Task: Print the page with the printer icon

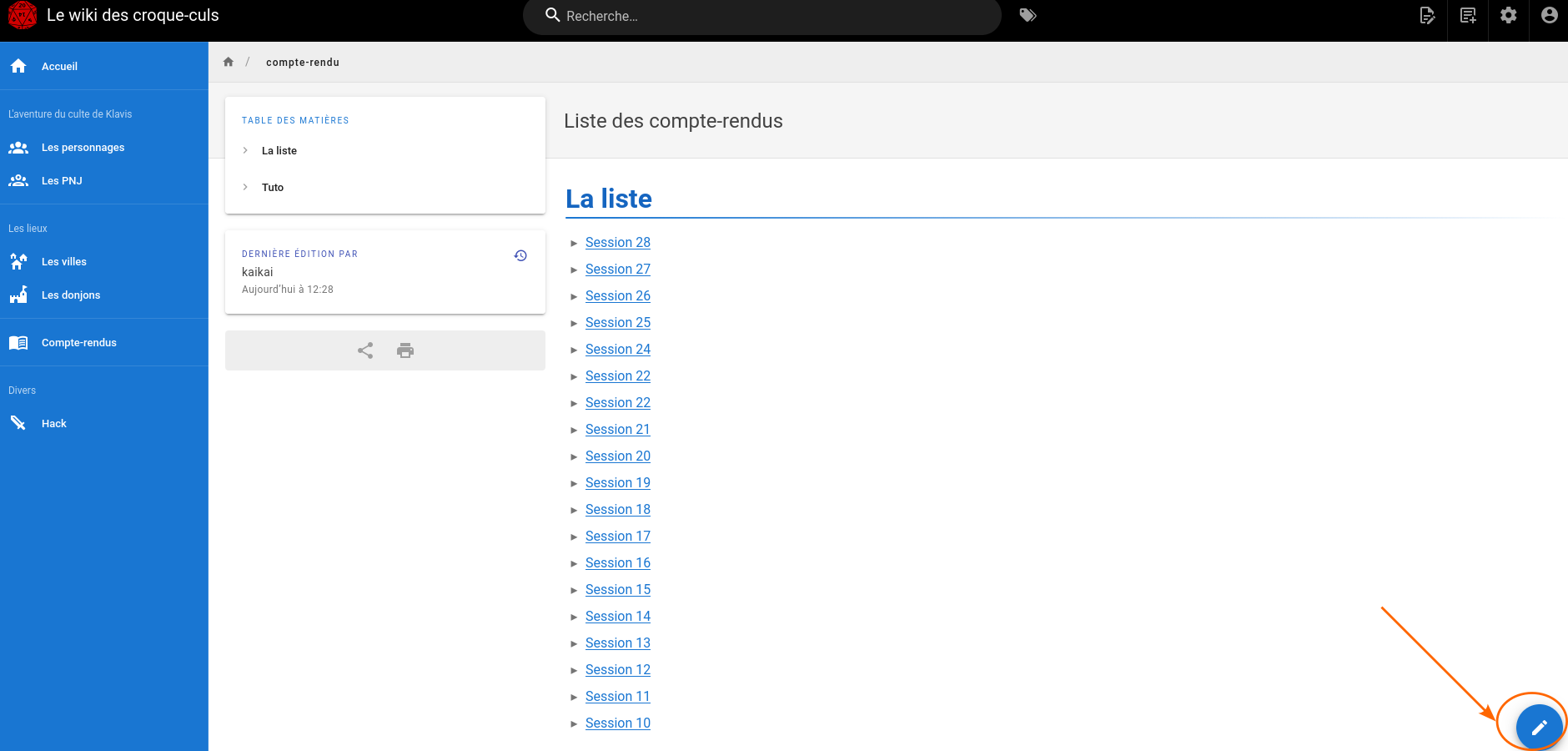Action: pos(405,350)
